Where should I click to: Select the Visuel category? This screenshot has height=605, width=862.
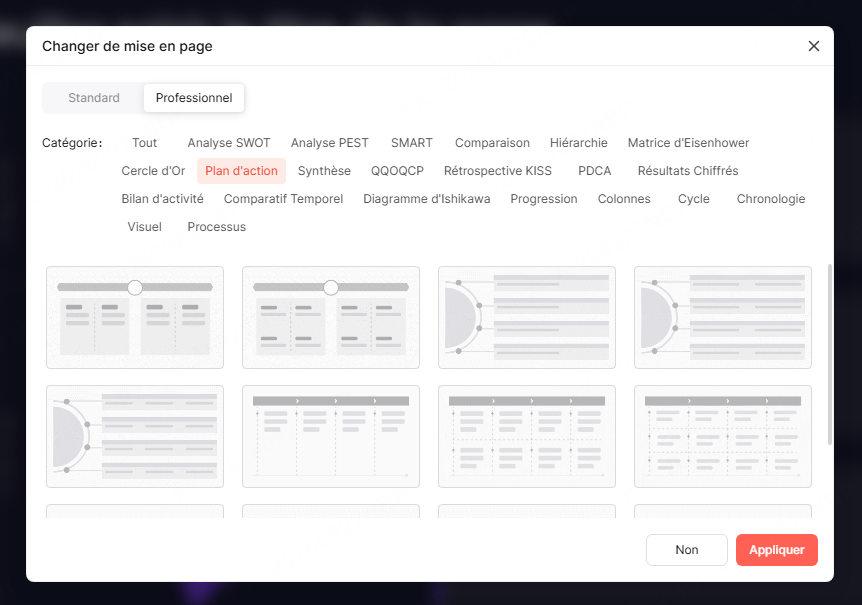(145, 227)
